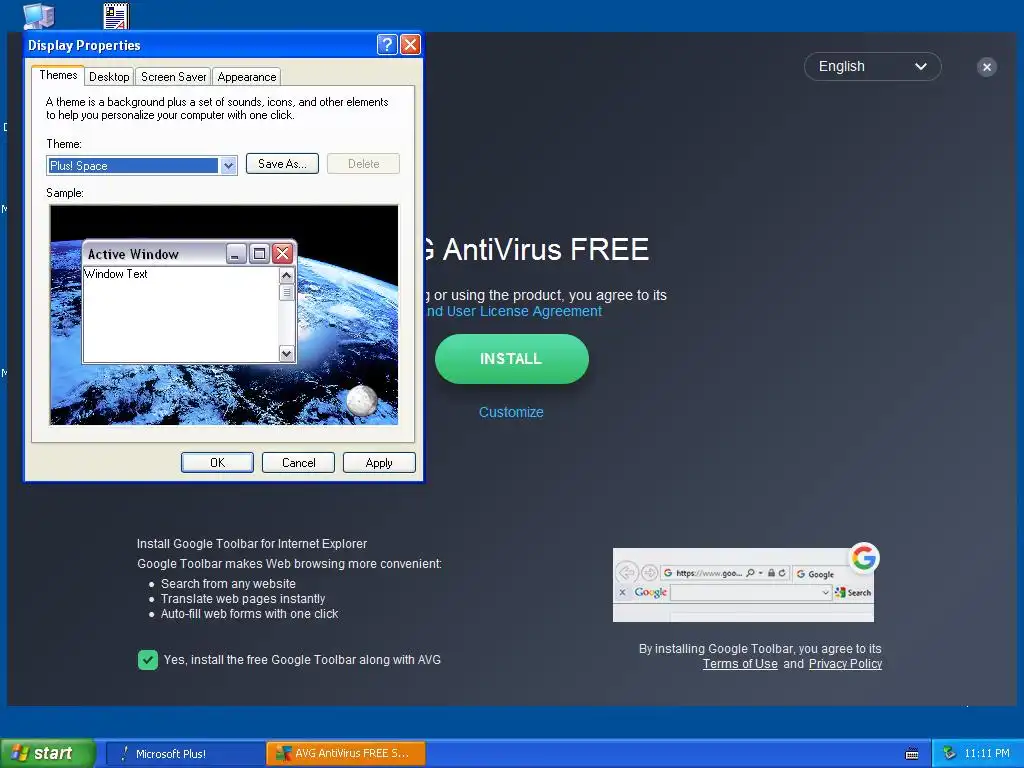Image resolution: width=1024 pixels, height=768 pixels.
Task: Click the 'Install Google Toolbar for Internet Explorer' heading
Action: point(251,543)
